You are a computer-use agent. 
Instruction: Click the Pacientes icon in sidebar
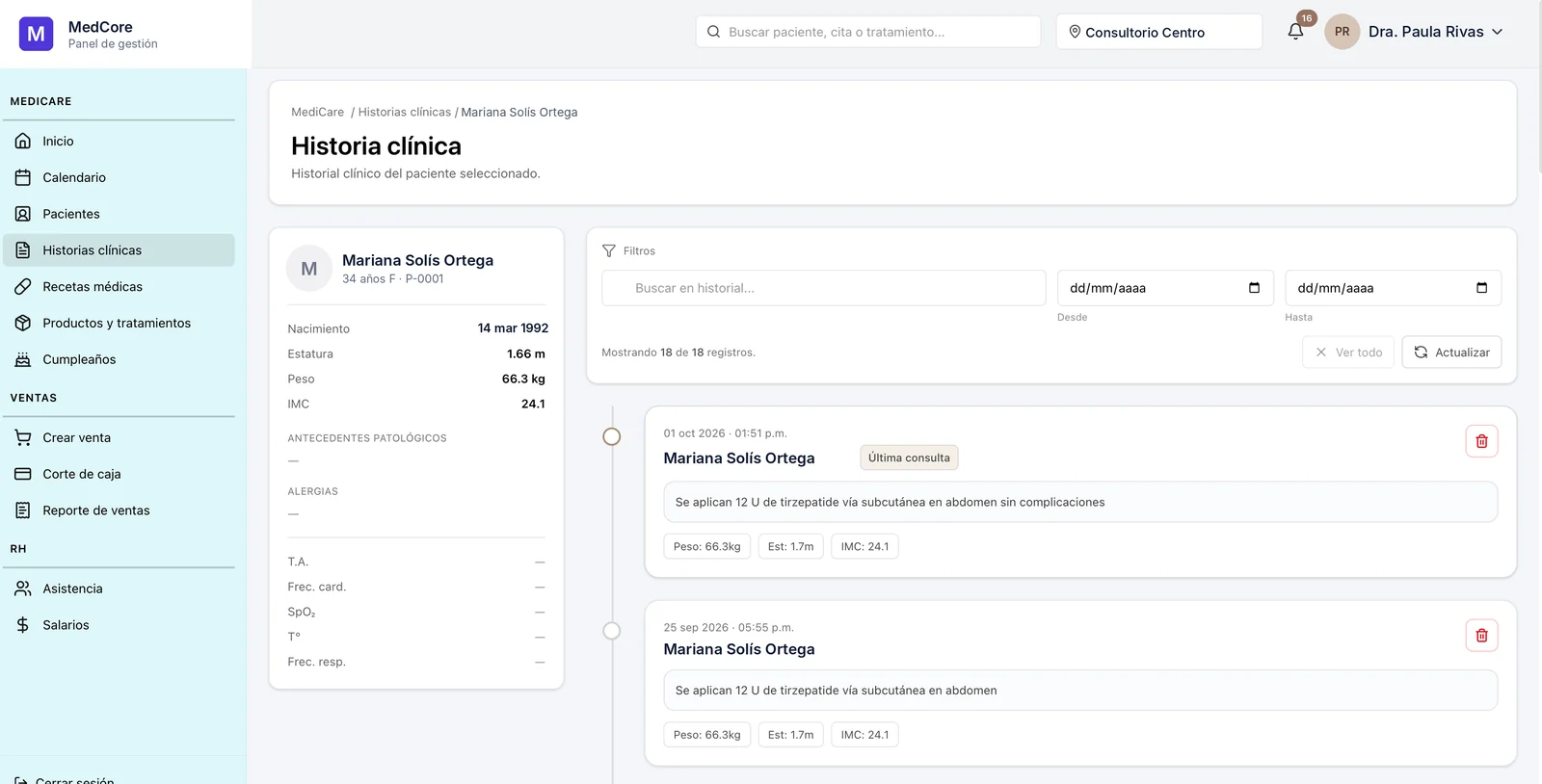coord(23,214)
